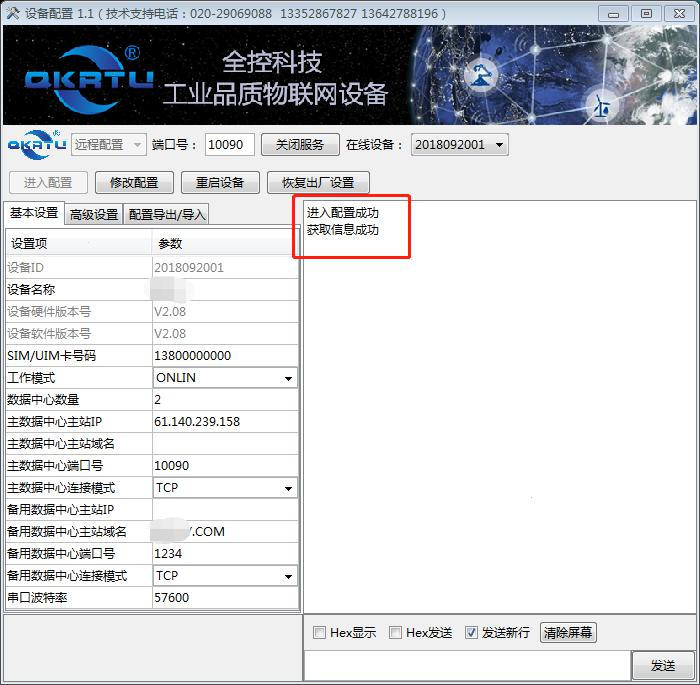Switch to the 基本设置 tab

tap(34, 213)
